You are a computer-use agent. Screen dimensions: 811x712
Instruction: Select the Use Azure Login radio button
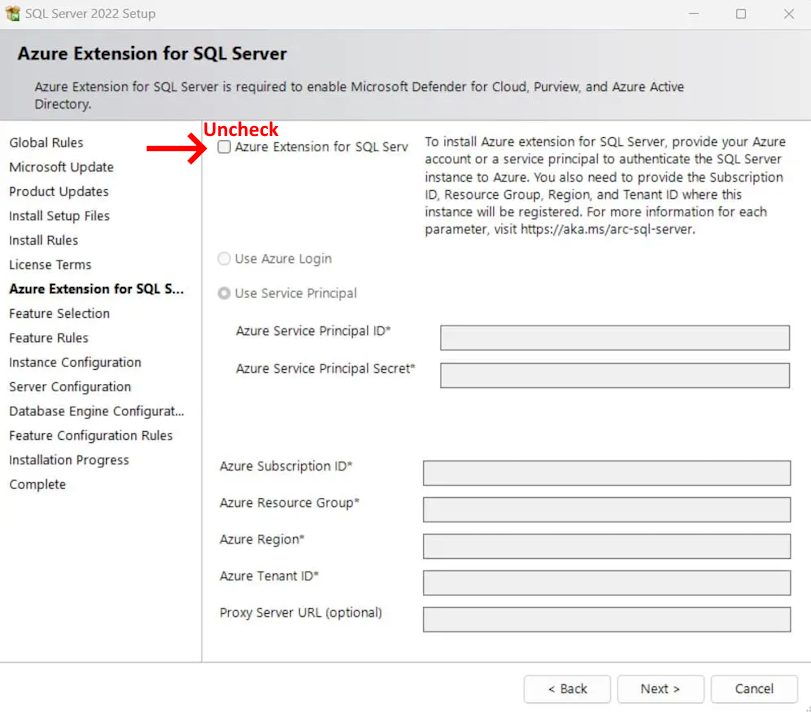coord(225,259)
